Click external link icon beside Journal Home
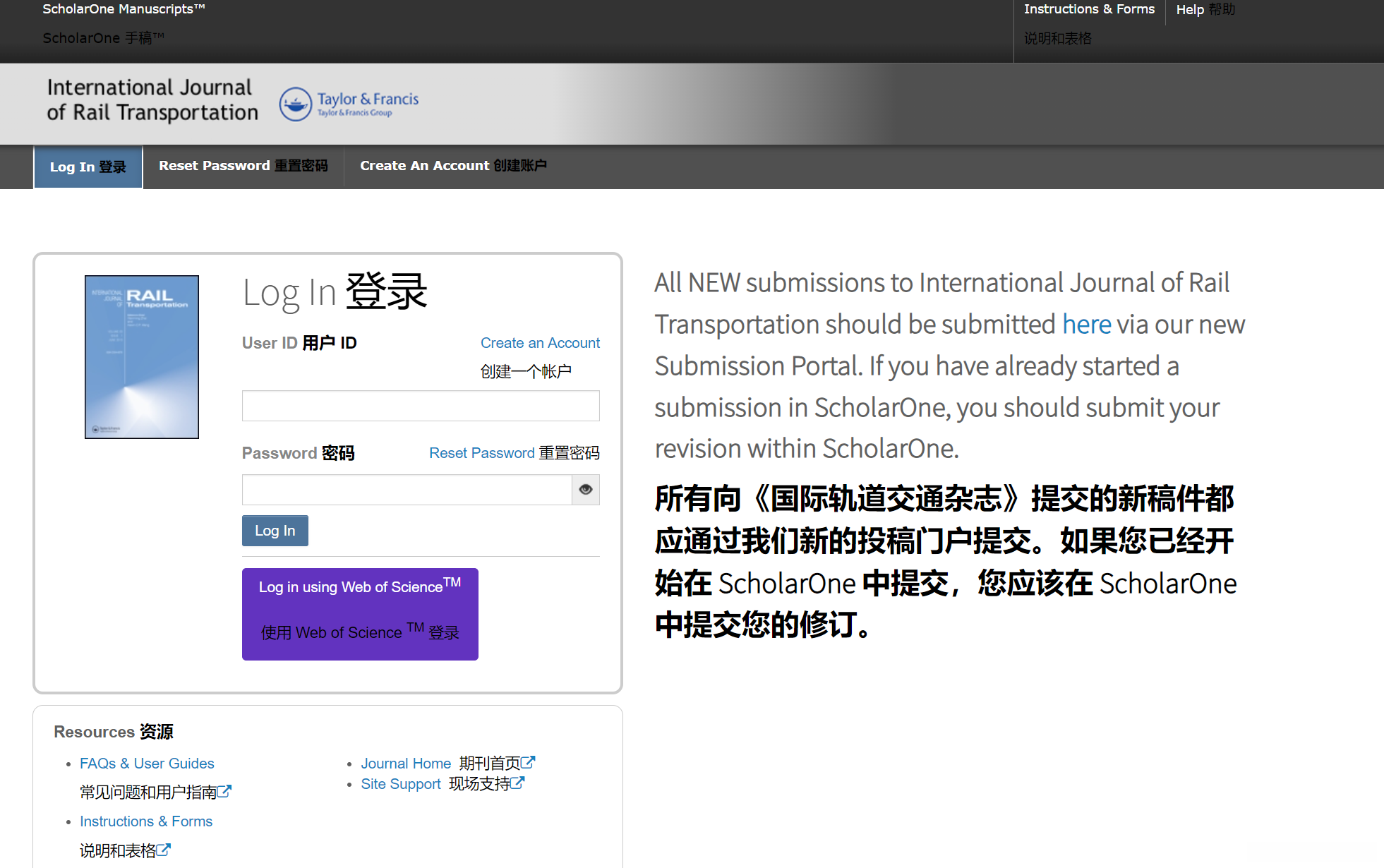Screen dimensions: 1384x868 (x=528, y=763)
